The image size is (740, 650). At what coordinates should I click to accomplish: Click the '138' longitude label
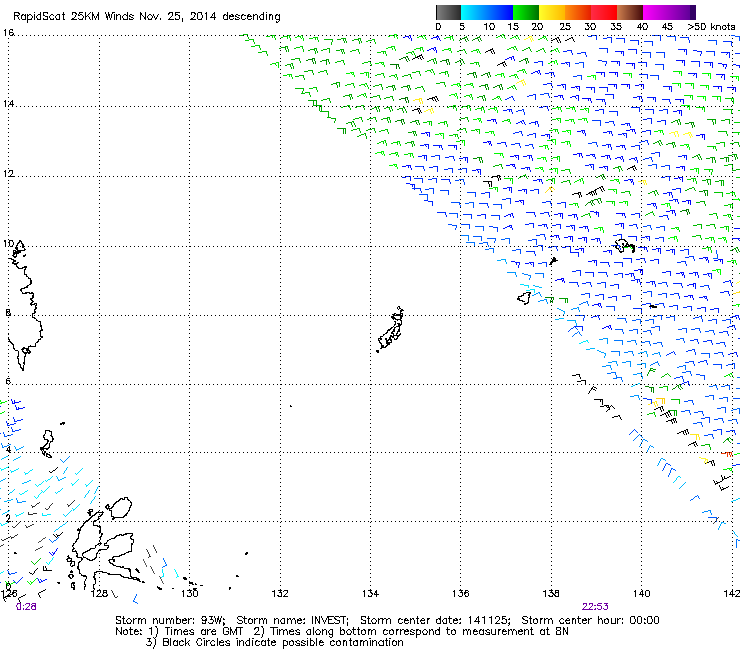coord(551,593)
